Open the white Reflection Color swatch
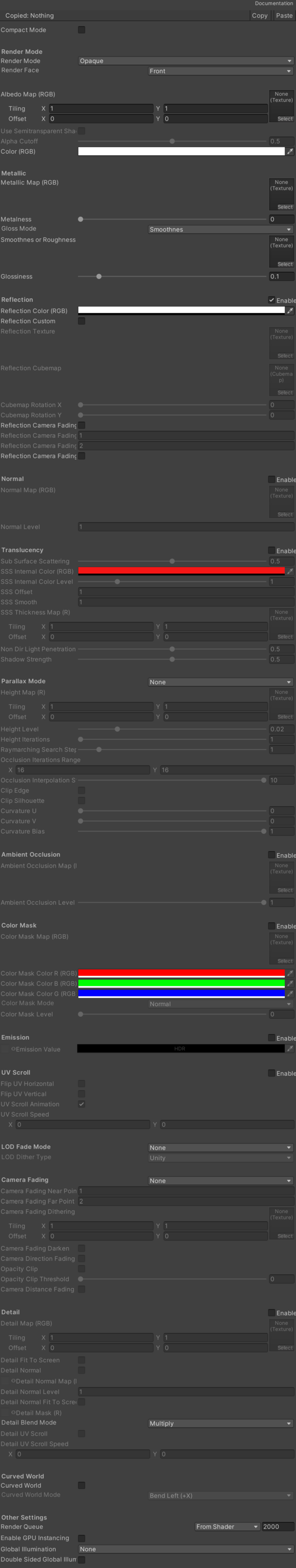Image resolution: width=296 pixels, height=1568 pixels. (181, 311)
